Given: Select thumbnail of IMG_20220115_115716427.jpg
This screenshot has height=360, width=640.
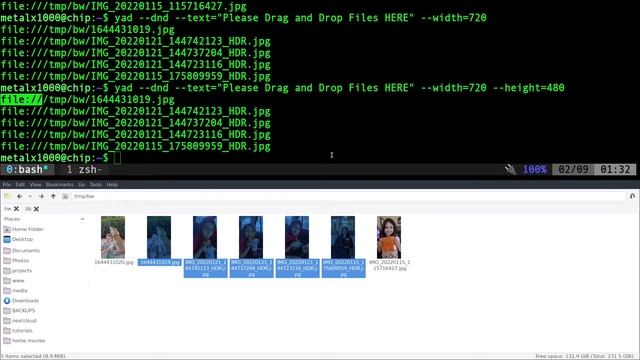Looking at the screenshot, I should 389,237.
